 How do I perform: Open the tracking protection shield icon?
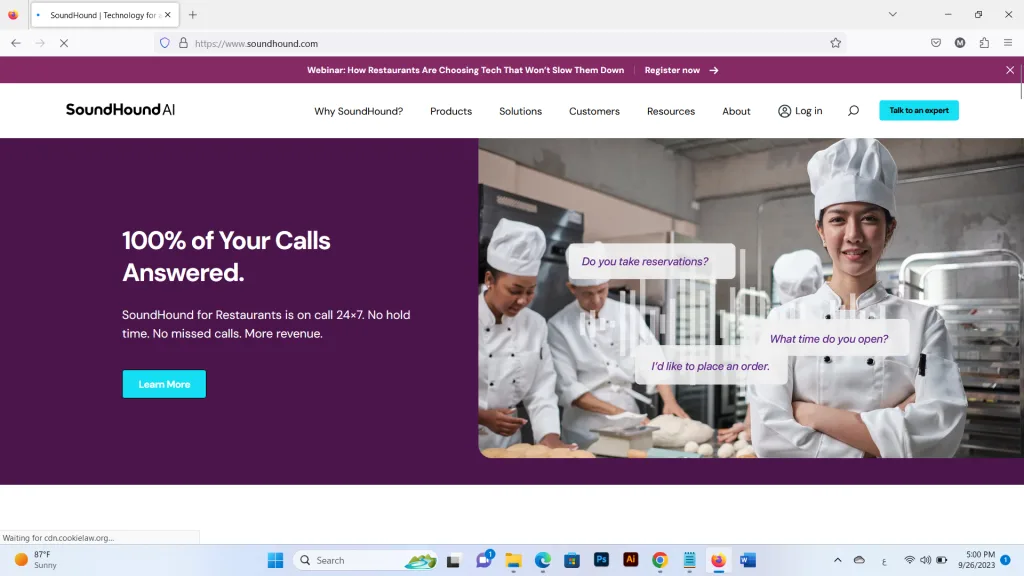pyautogui.click(x=165, y=43)
